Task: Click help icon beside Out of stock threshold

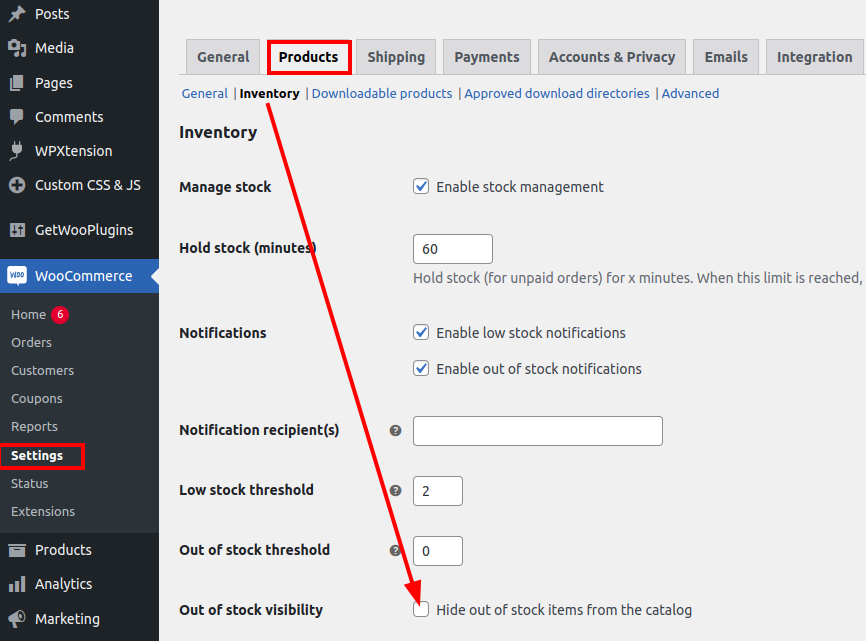Action: click(x=395, y=550)
